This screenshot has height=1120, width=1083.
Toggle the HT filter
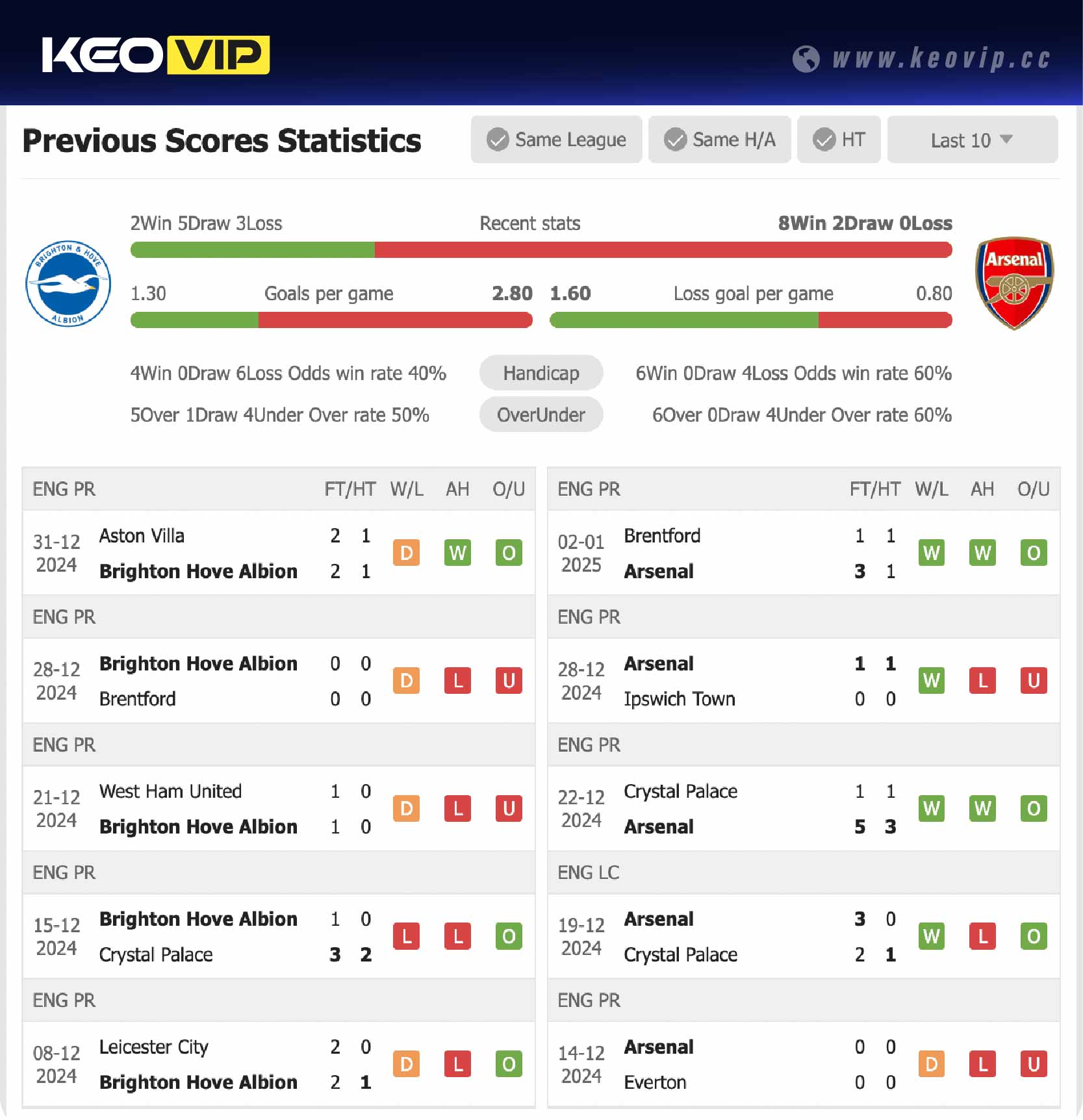pyautogui.click(x=839, y=139)
